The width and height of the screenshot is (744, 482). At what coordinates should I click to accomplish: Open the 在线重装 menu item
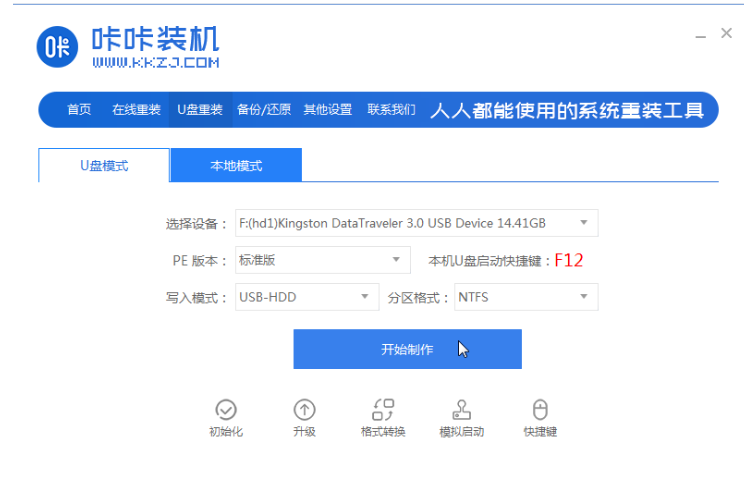(136, 110)
